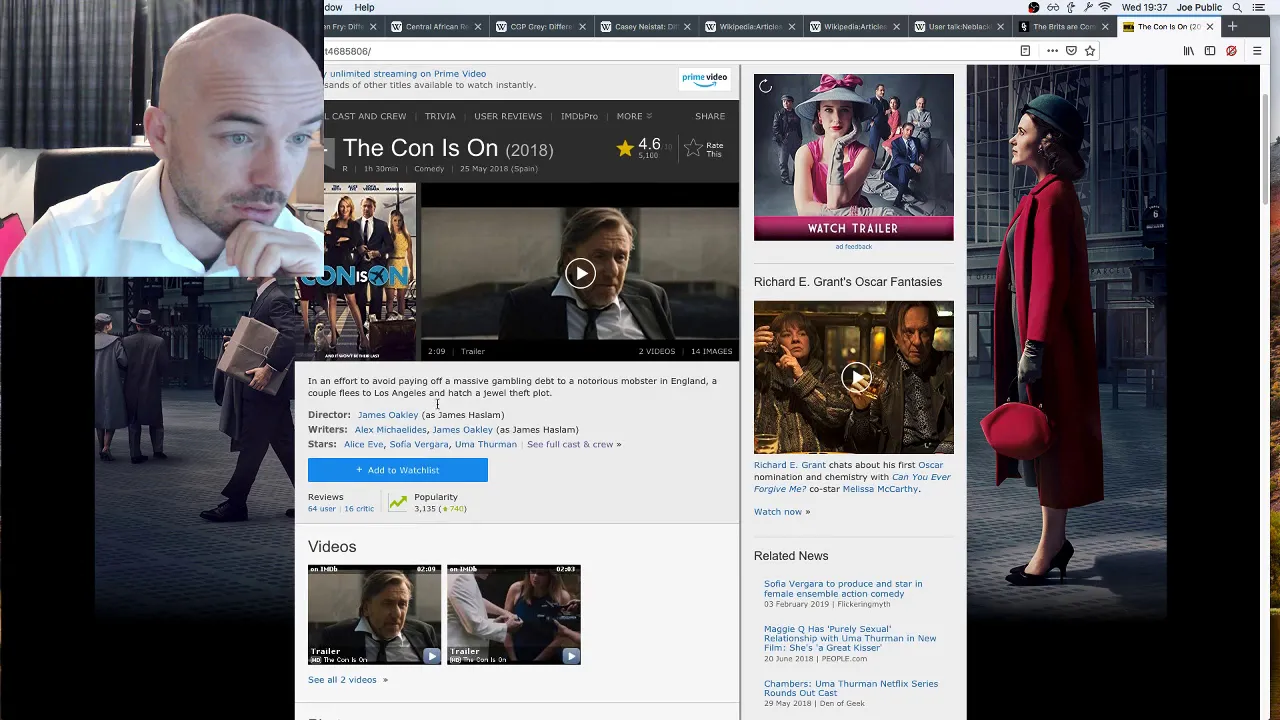Open Maggie Q Purely Sexual news article
1280x720 pixels.
[x=850, y=638]
